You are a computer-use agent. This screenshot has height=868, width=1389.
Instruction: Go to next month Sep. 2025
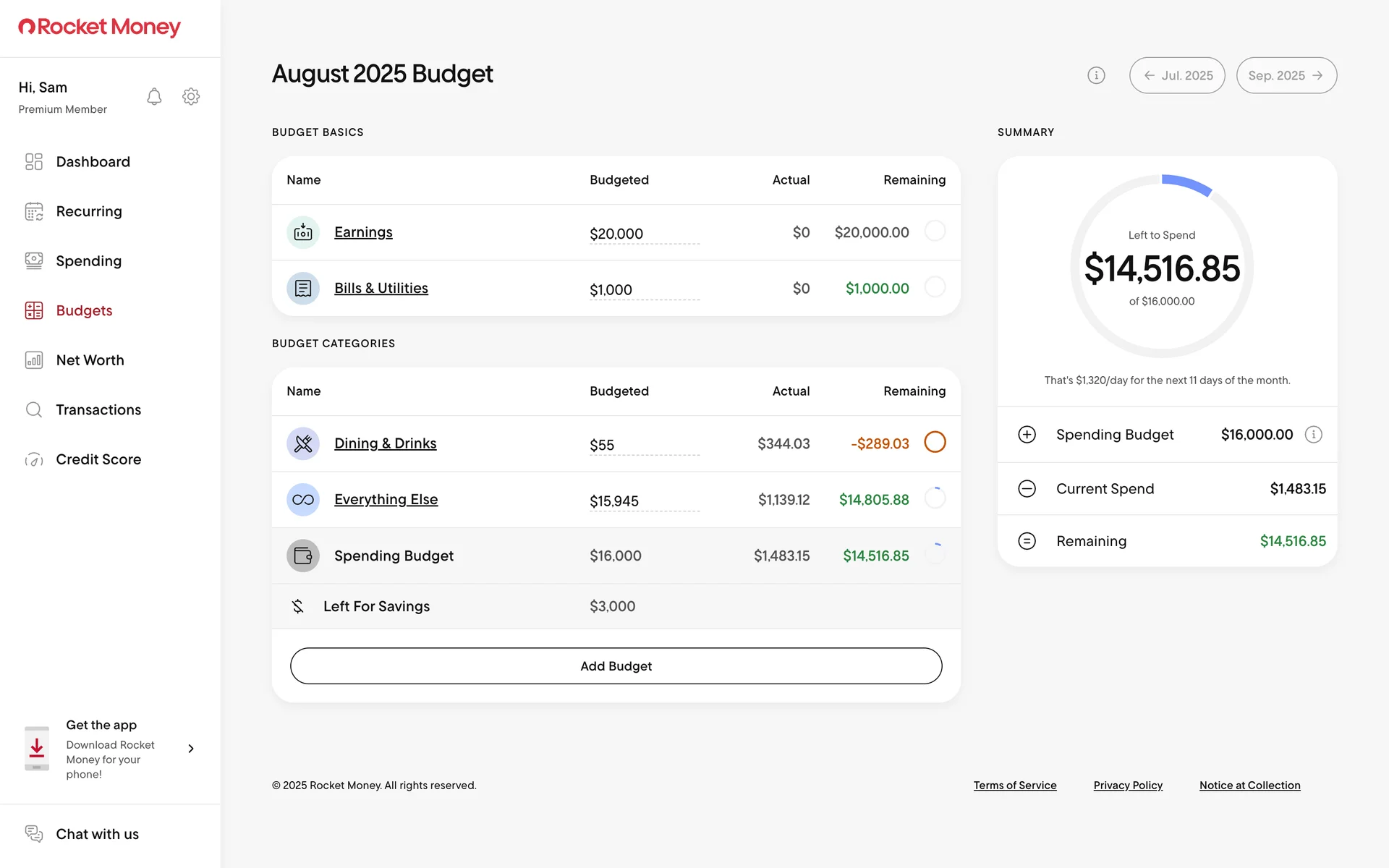pos(1286,75)
